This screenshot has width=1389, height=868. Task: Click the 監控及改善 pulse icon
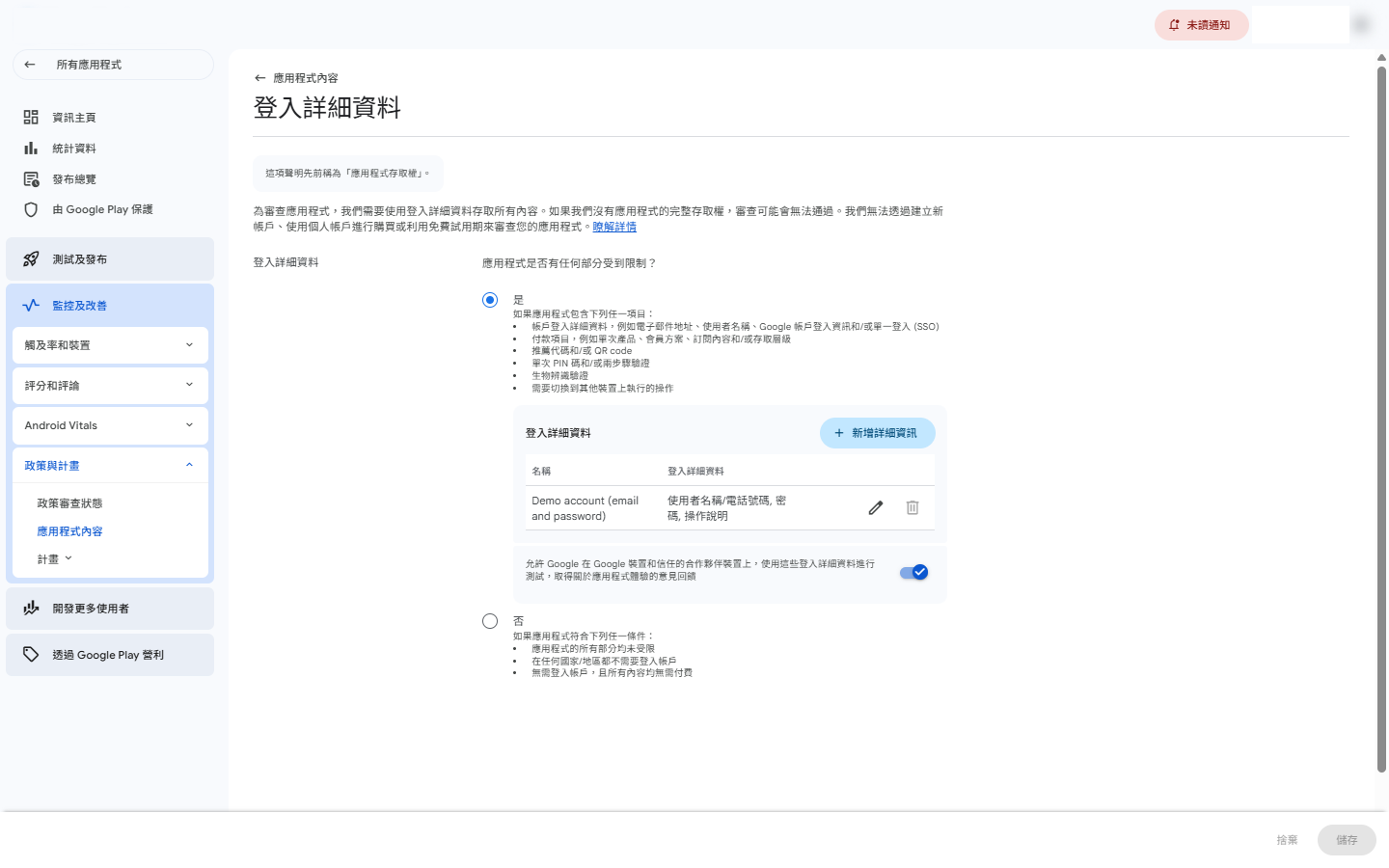point(31,306)
